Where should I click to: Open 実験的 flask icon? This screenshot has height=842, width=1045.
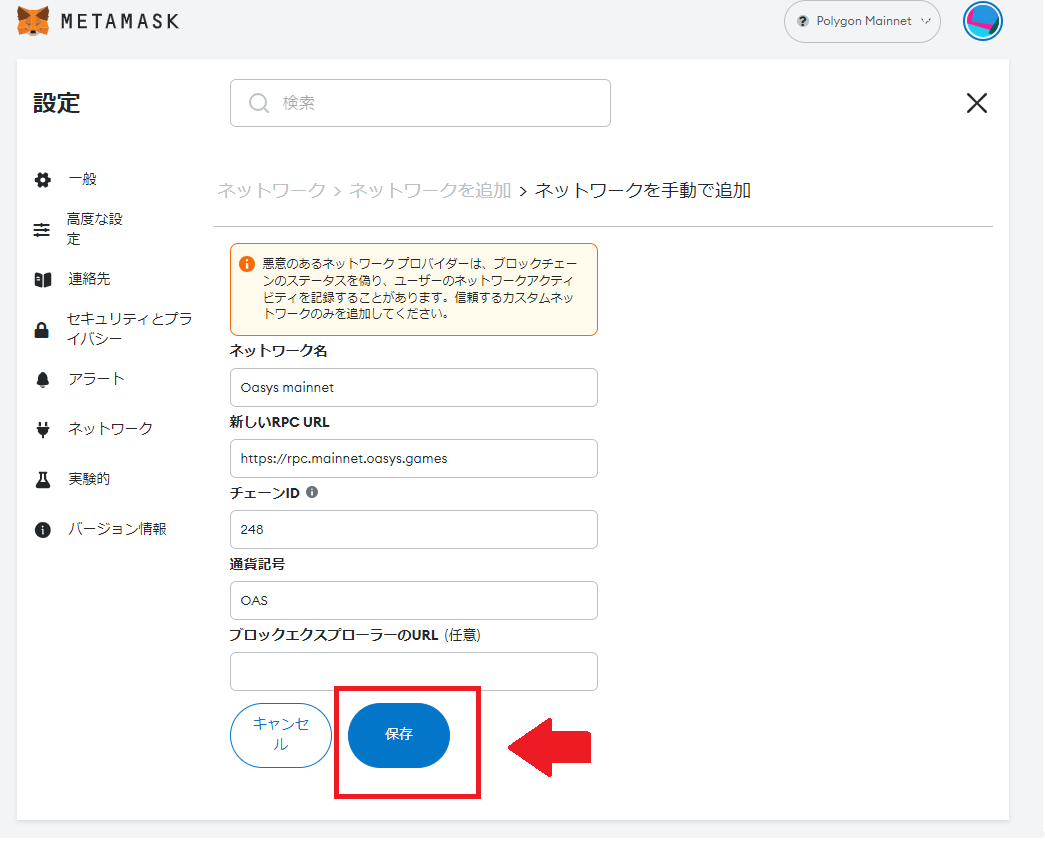(x=43, y=479)
